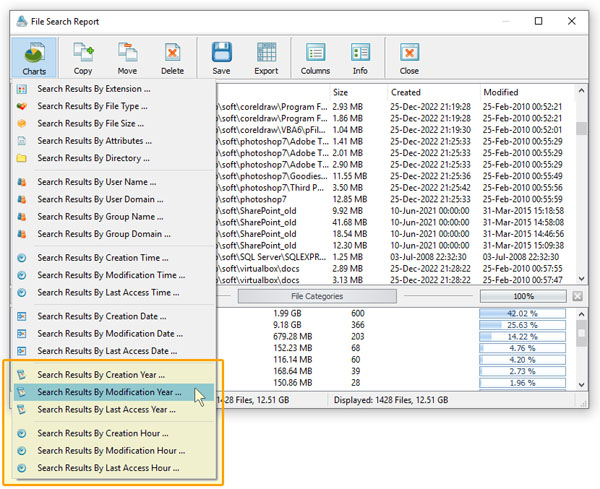This screenshot has height=489, width=600.
Task: Select Search Results By Modification Year
Action: point(114,392)
